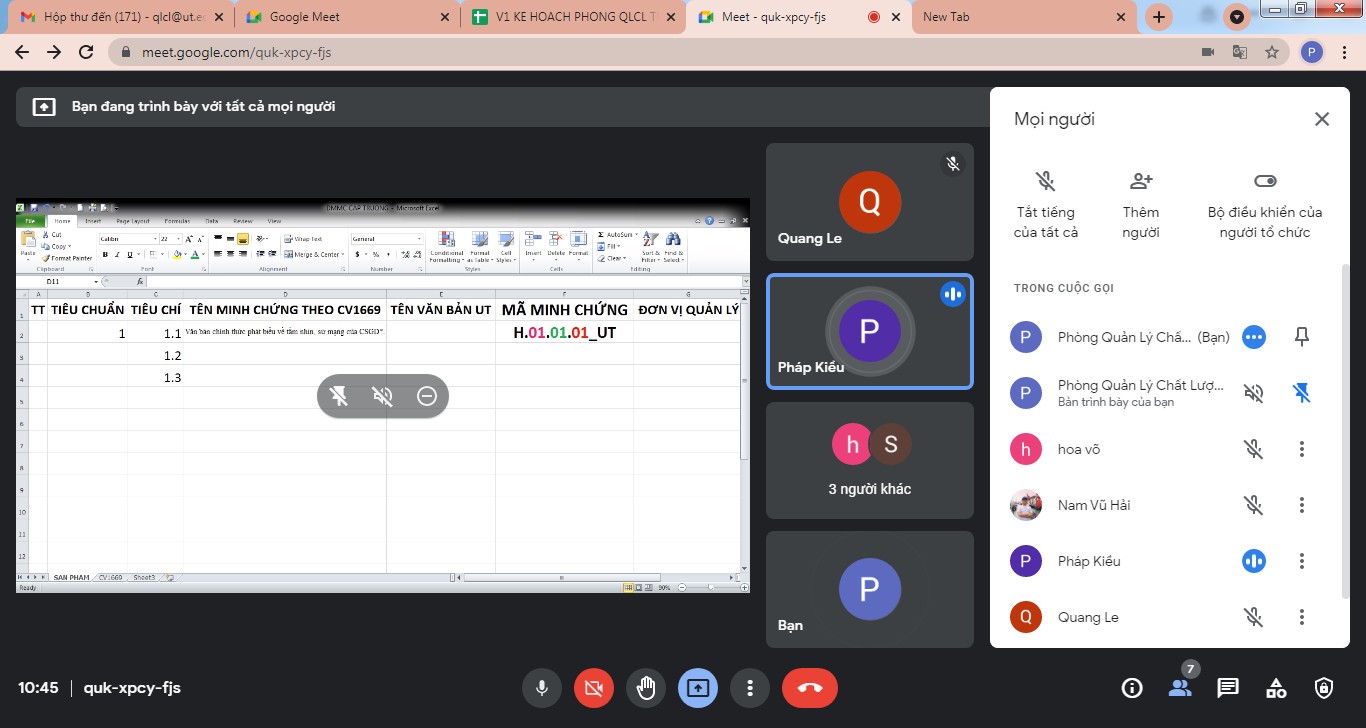
Task: Open the activities shapes icon
Action: pos(1276,688)
